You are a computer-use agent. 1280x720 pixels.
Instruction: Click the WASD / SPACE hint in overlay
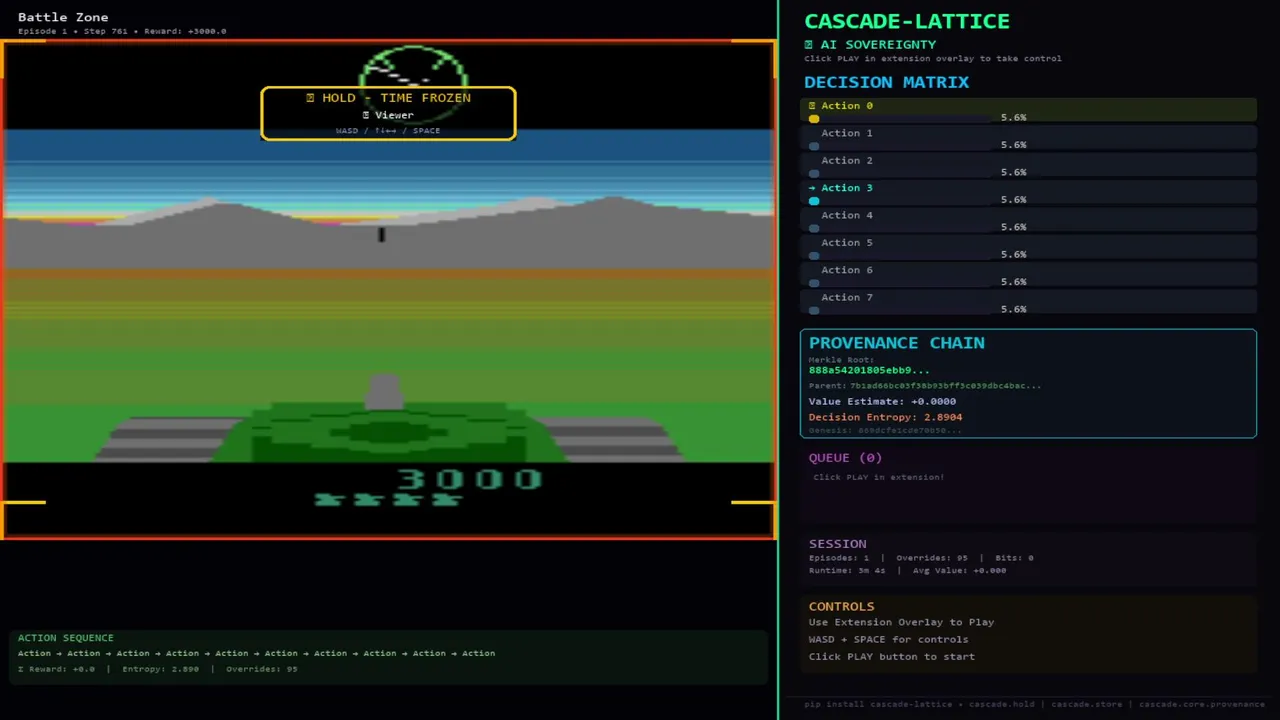[388, 131]
